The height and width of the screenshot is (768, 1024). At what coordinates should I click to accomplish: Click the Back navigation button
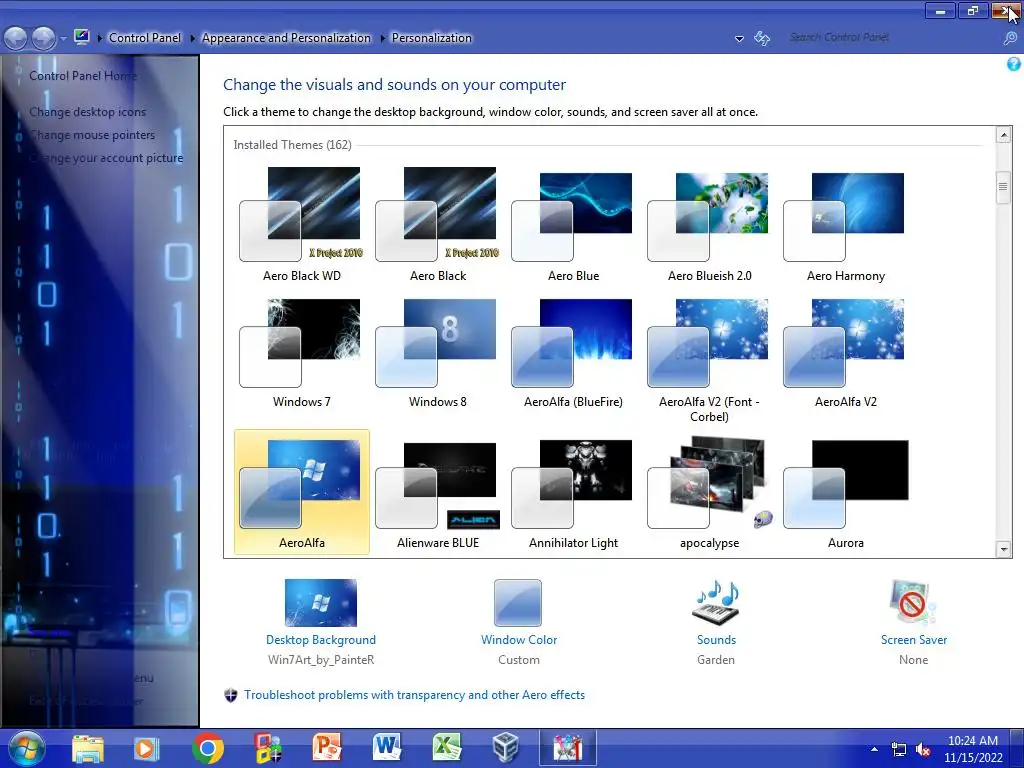16,38
